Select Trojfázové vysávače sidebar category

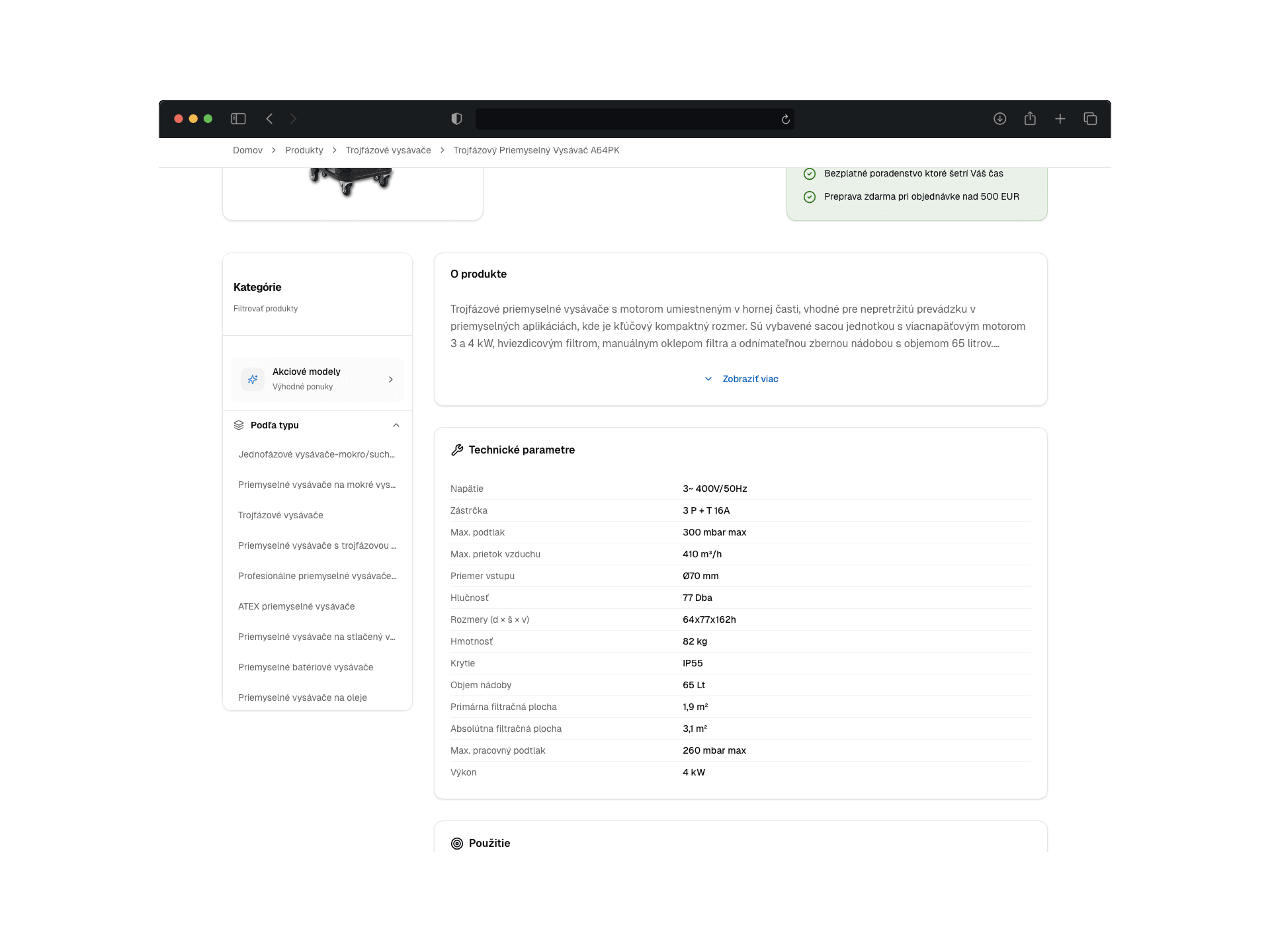(280, 515)
